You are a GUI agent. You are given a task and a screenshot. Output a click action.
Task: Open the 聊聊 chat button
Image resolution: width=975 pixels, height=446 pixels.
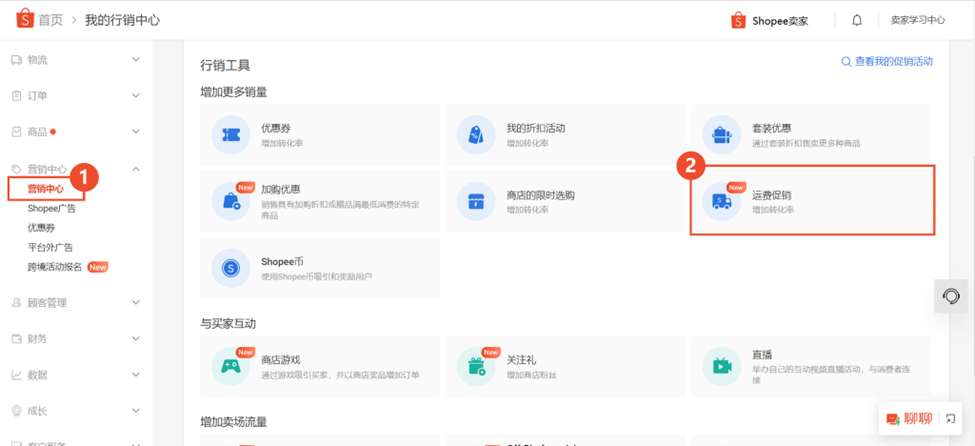pyautogui.click(x=911, y=419)
